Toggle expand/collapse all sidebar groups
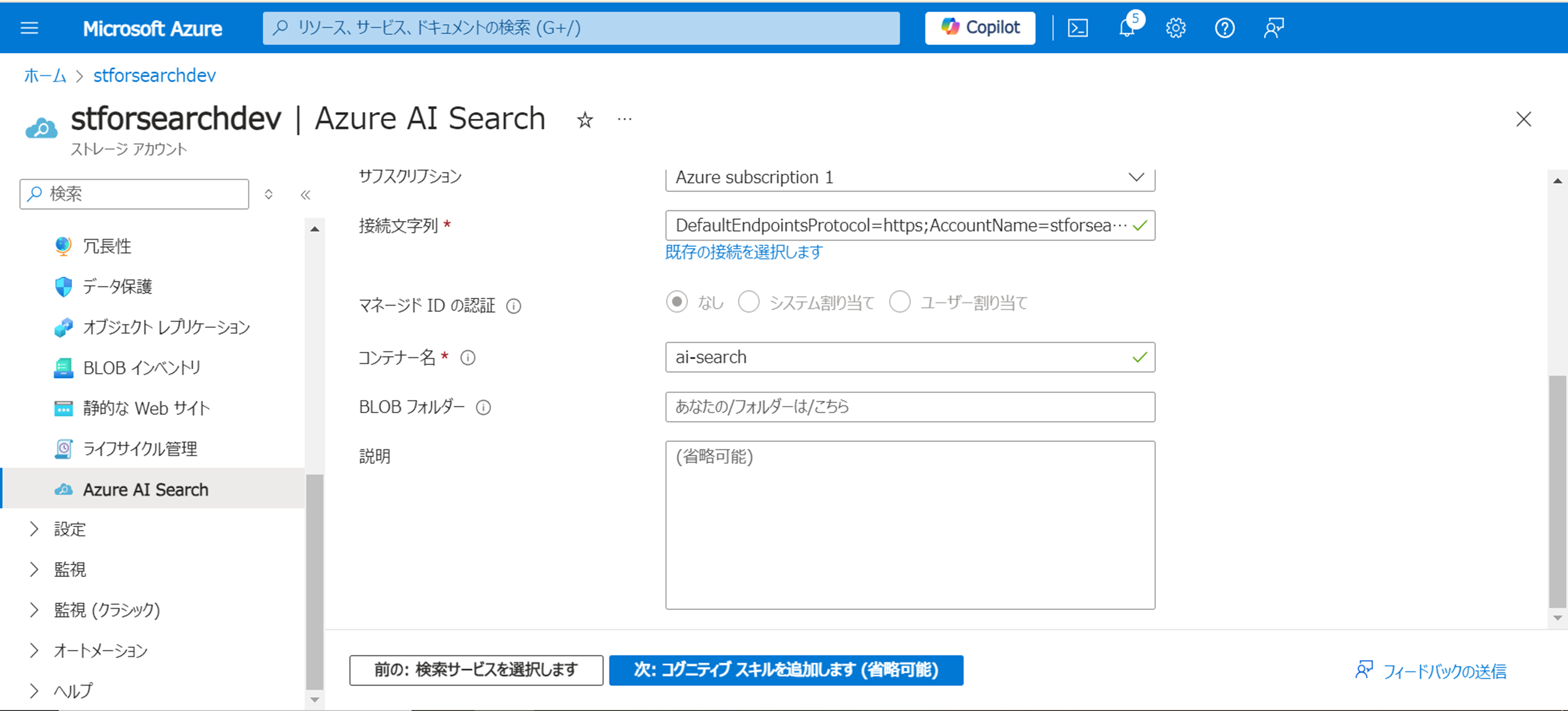The width and height of the screenshot is (1568, 711). tap(269, 194)
